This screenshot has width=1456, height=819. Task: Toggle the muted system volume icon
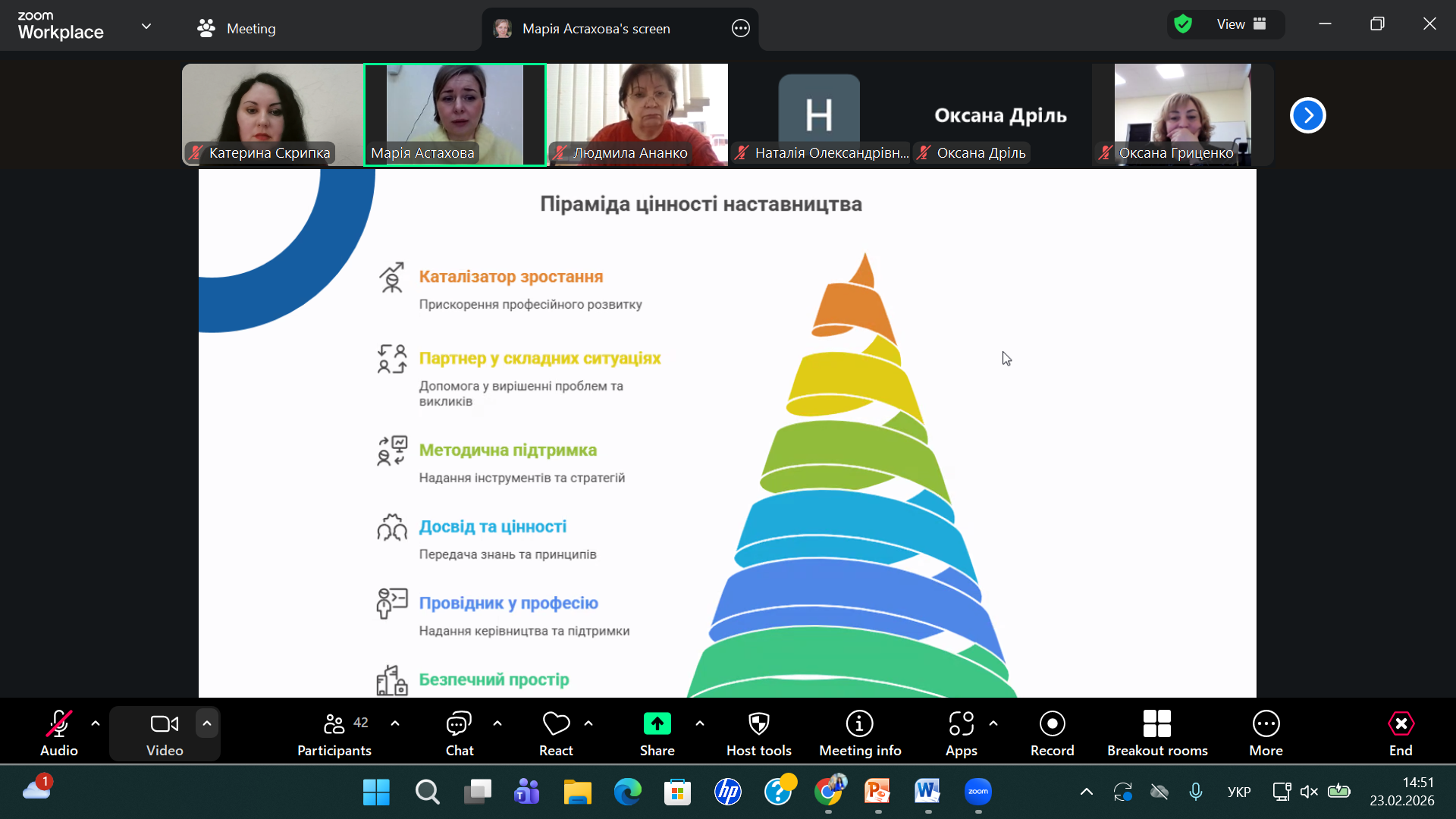(1309, 792)
